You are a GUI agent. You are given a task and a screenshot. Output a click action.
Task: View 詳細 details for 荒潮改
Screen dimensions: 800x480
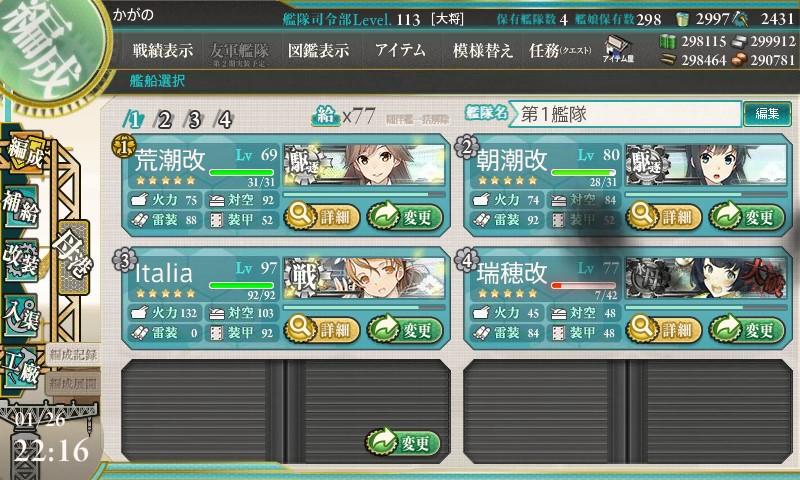pos(321,216)
